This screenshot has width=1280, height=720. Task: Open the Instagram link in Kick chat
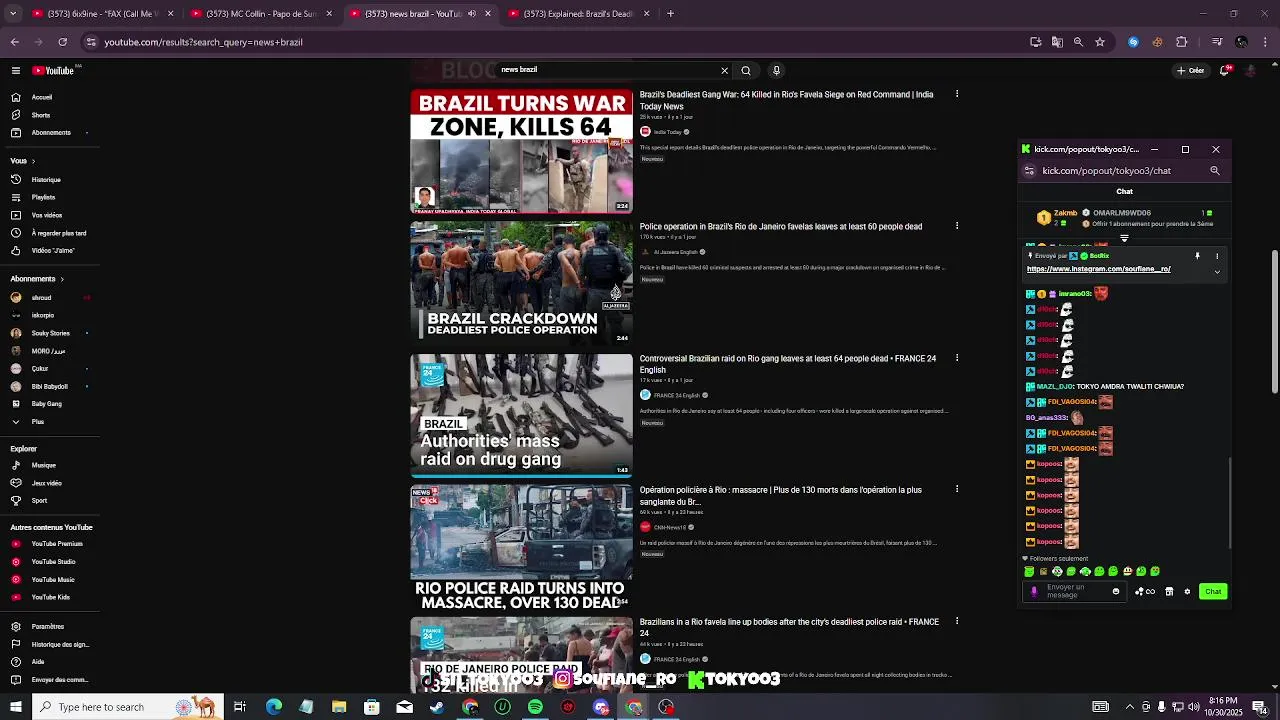[x=1098, y=269]
